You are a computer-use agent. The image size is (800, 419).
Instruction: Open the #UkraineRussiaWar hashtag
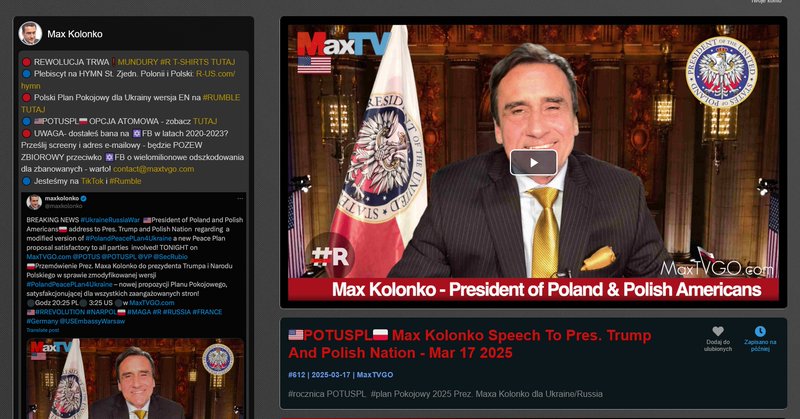point(110,220)
